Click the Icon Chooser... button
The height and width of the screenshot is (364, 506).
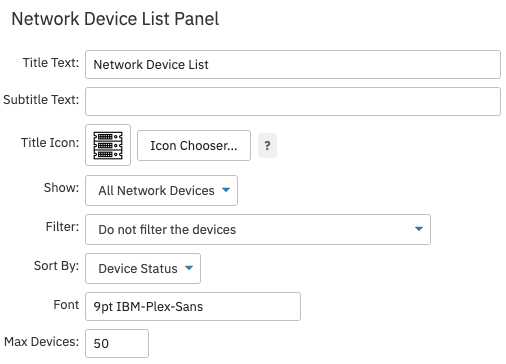[x=194, y=145]
